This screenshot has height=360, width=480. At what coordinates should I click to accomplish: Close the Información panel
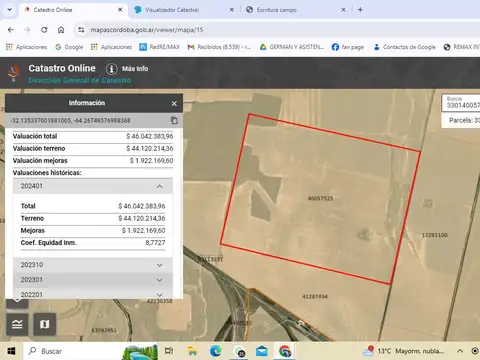(x=174, y=104)
